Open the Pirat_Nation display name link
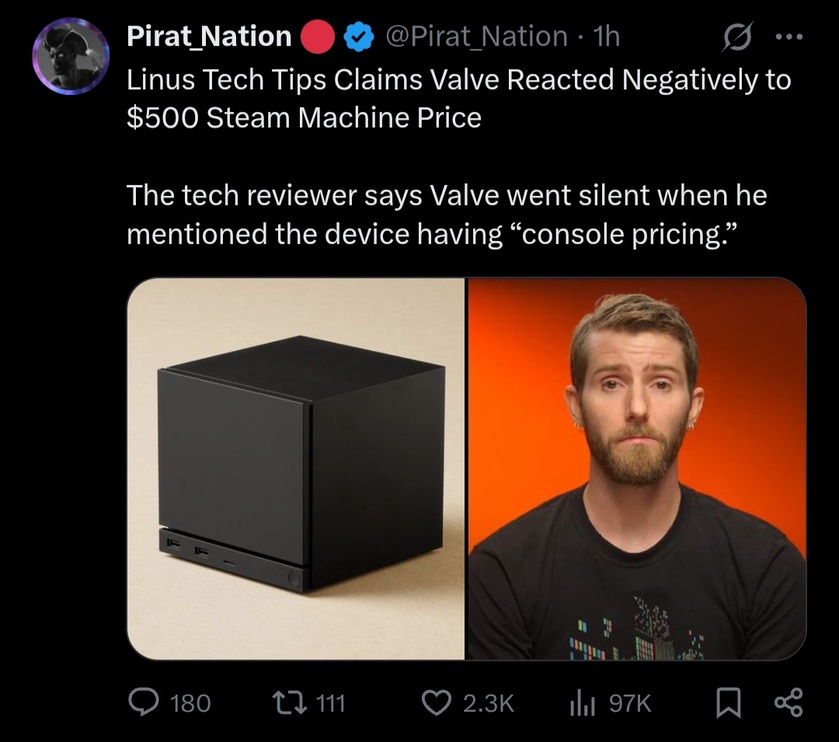The height and width of the screenshot is (742, 839). pos(208,37)
